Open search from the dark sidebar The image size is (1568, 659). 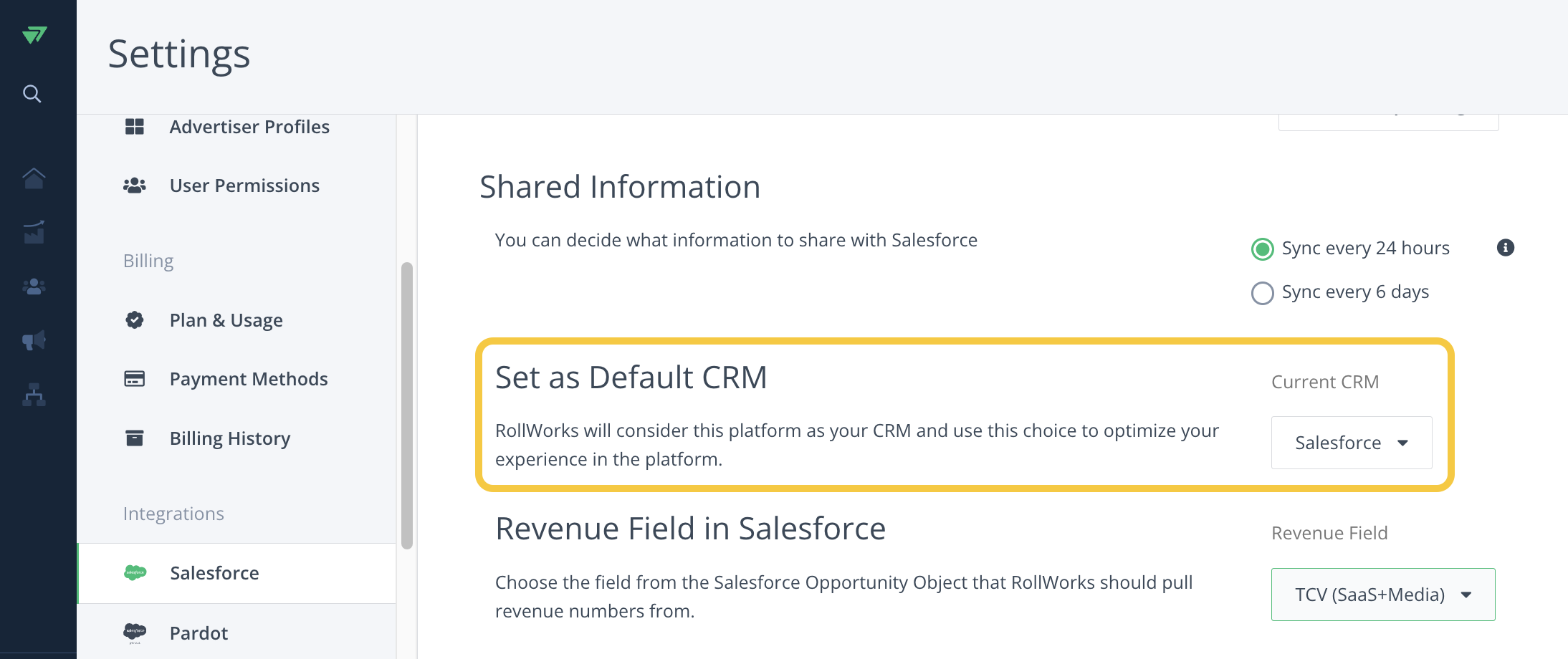click(32, 94)
